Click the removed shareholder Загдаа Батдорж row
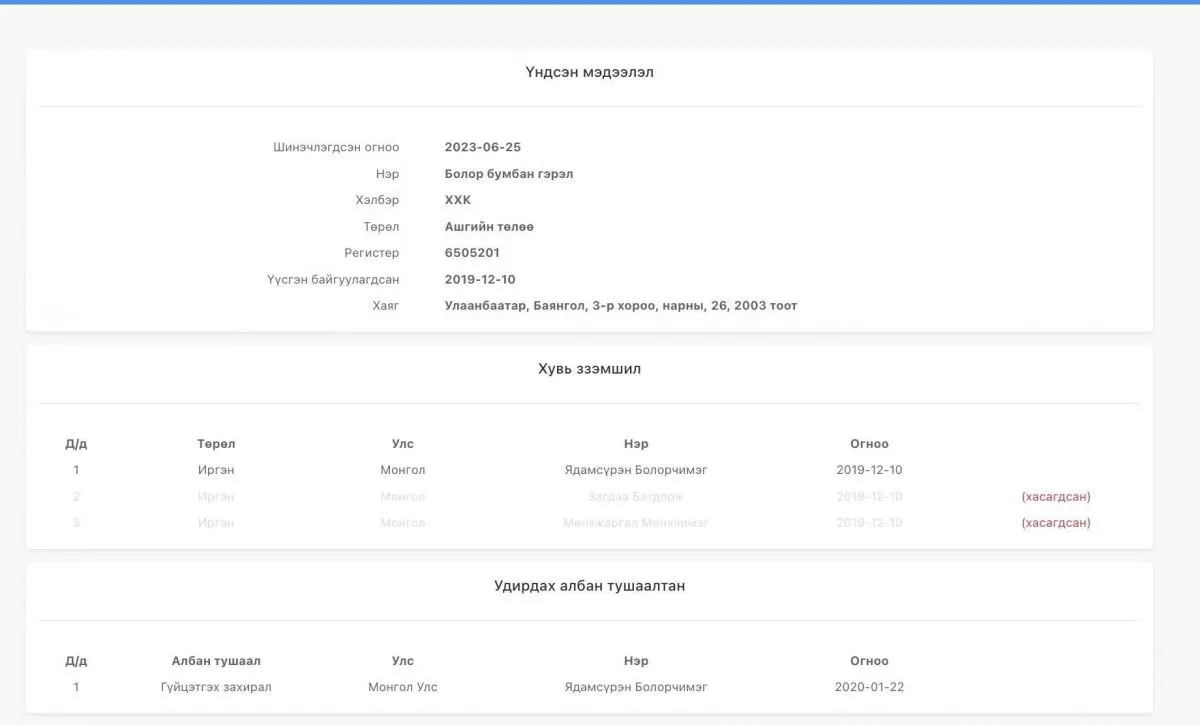Viewport: 1200px width, 725px height. tap(589, 497)
